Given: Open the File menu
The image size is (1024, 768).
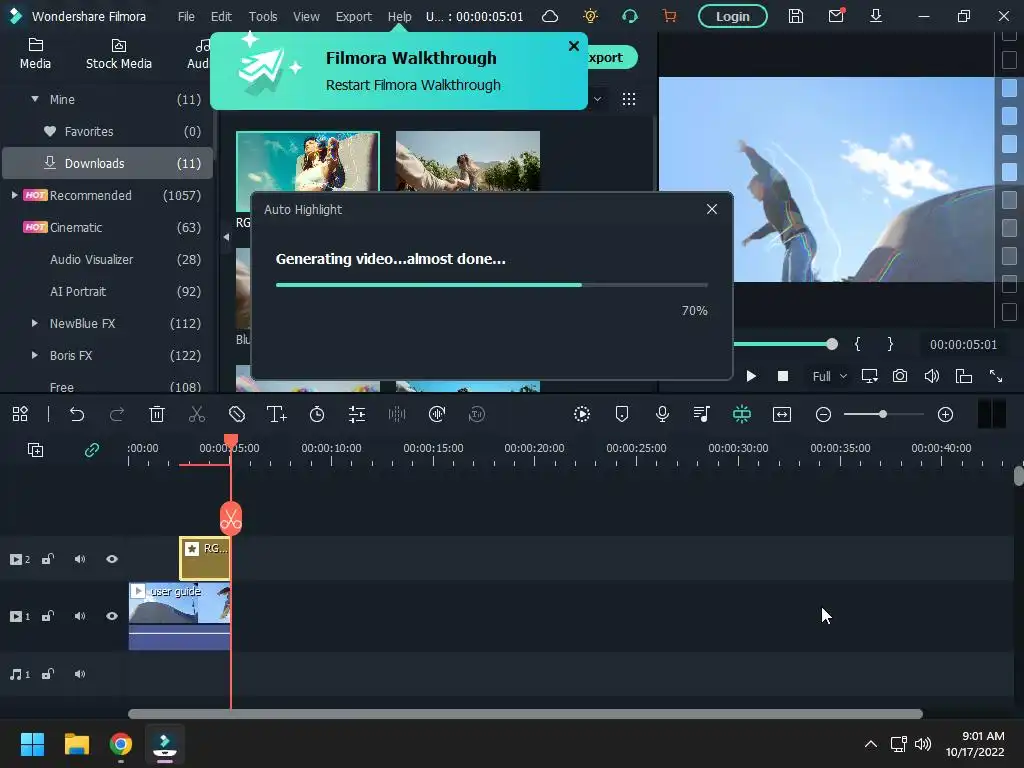Looking at the screenshot, I should (186, 16).
